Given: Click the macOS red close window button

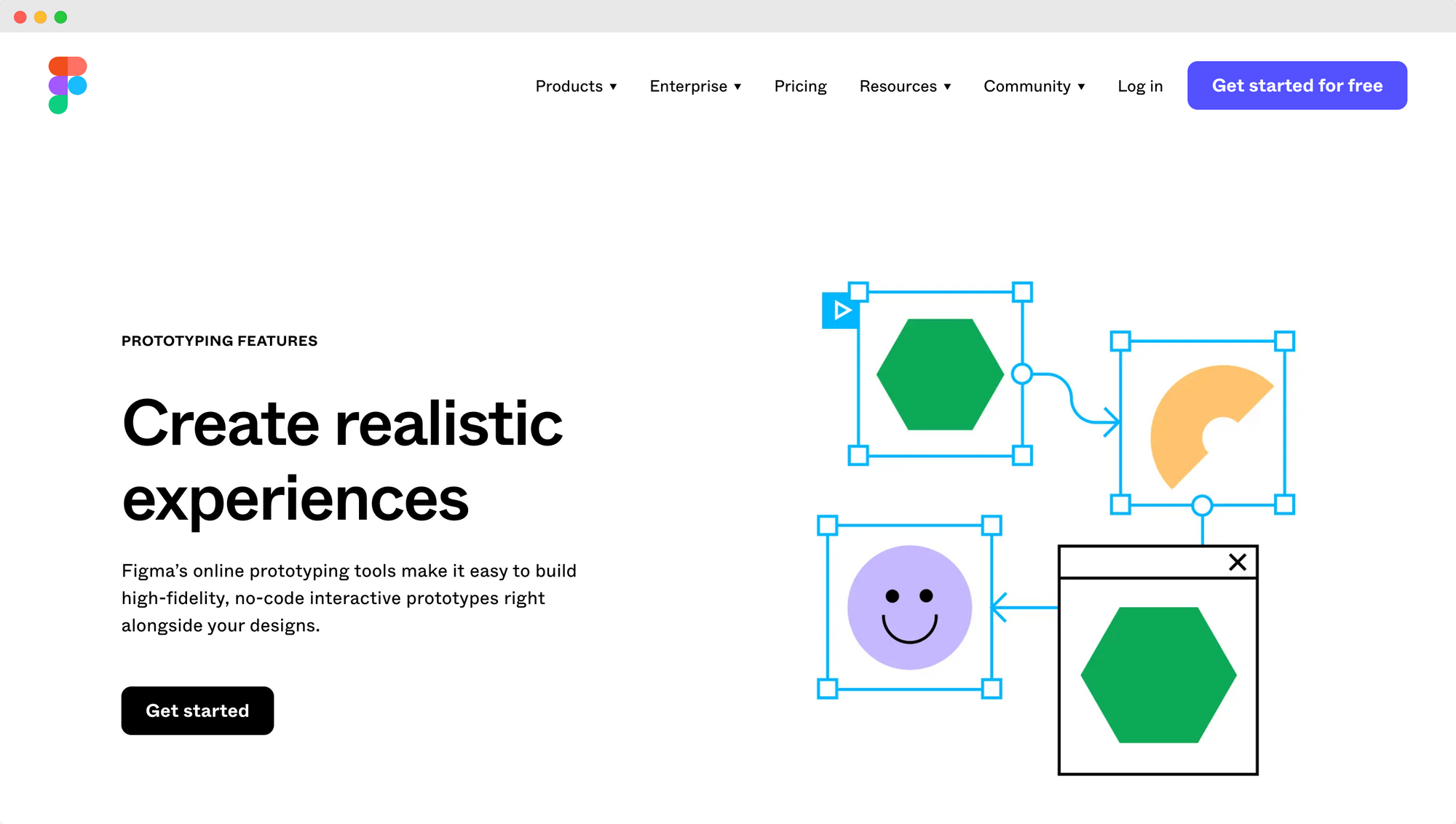Looking at the screenshot, I should (20, 17).
